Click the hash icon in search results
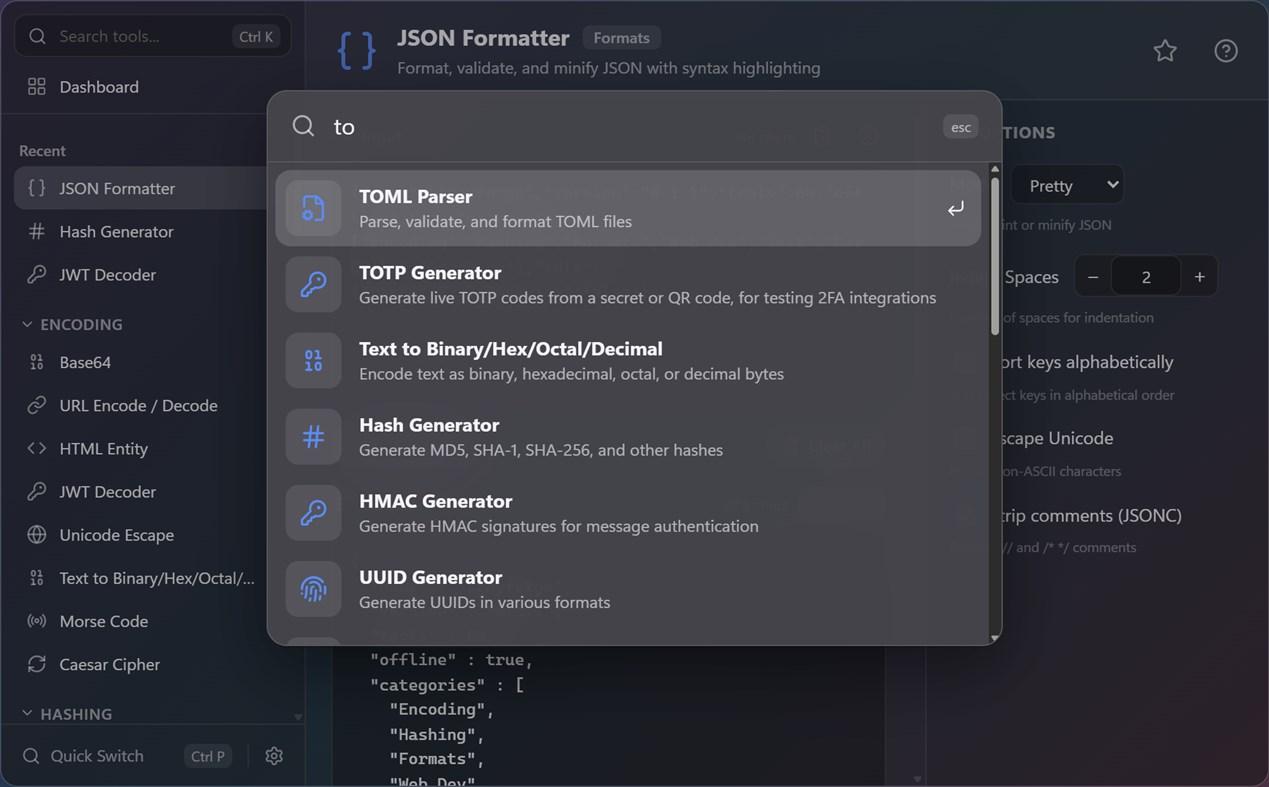The height and width of the screenshot is (787, 1269). point(313,436)
